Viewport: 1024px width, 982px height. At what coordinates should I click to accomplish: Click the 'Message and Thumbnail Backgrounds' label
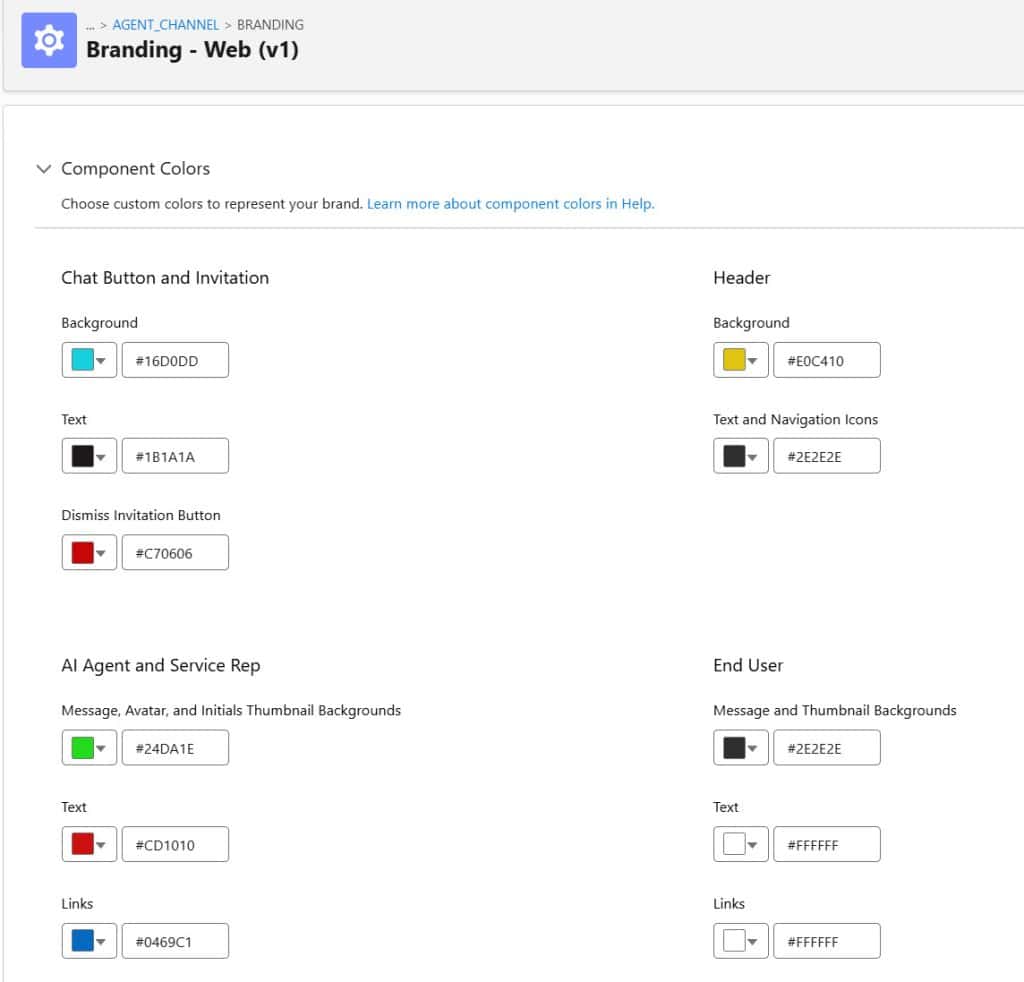835,710
